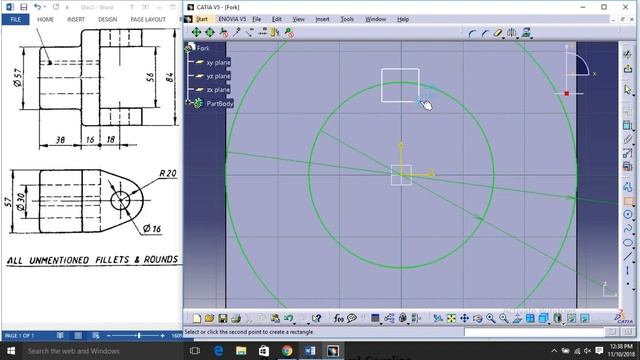
Task: Select the Circle sketch tool
Action: pyautogui.click(x=628, y=214)
